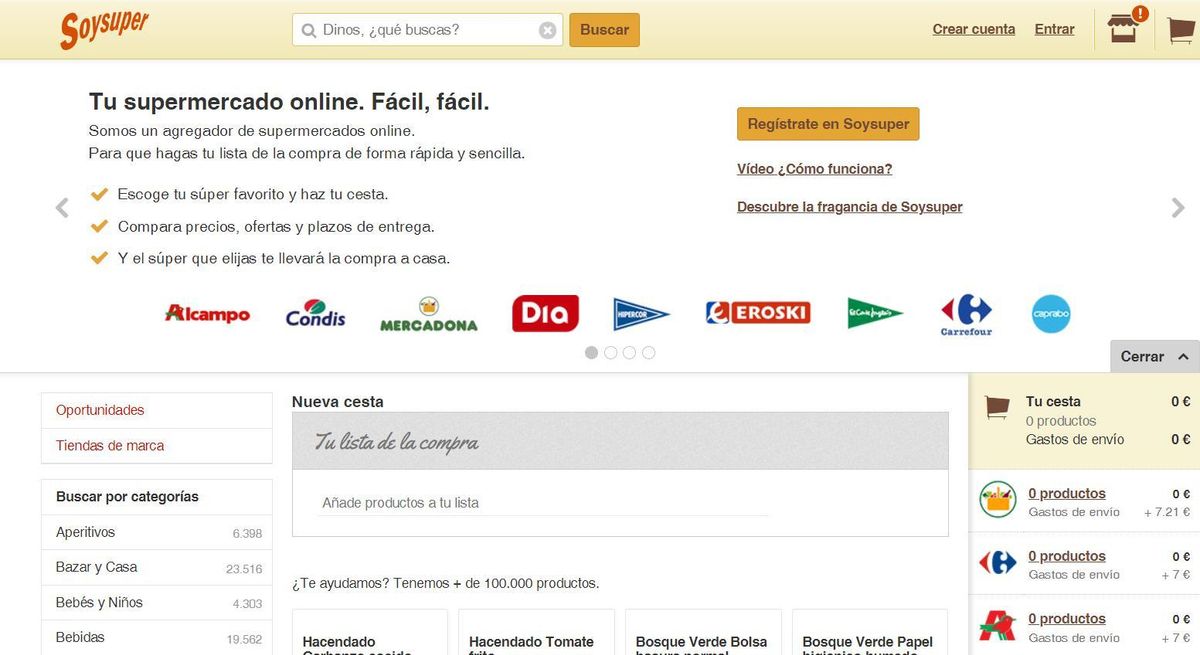Open the Bazar y Casa category
The image size is (1200, 655).
pos(157,568)
